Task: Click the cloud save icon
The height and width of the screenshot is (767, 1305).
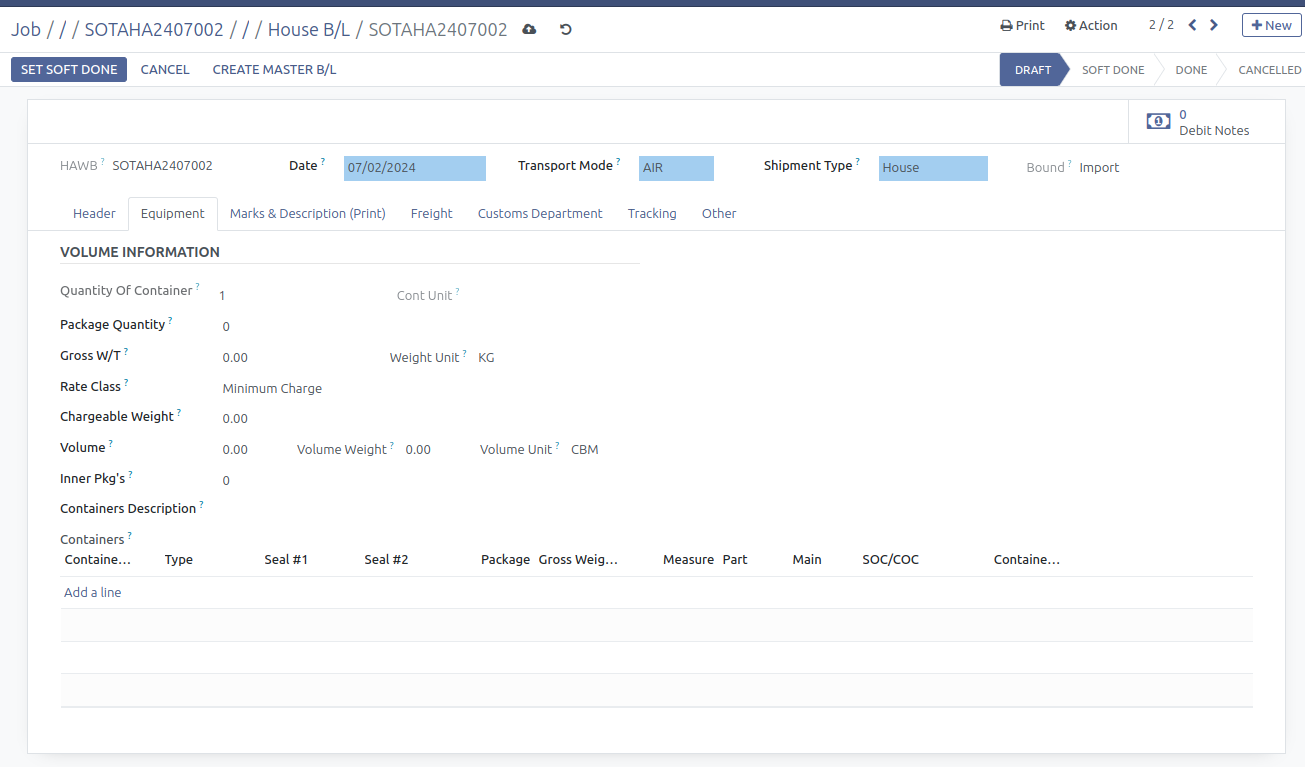Action: coord(529,30)
